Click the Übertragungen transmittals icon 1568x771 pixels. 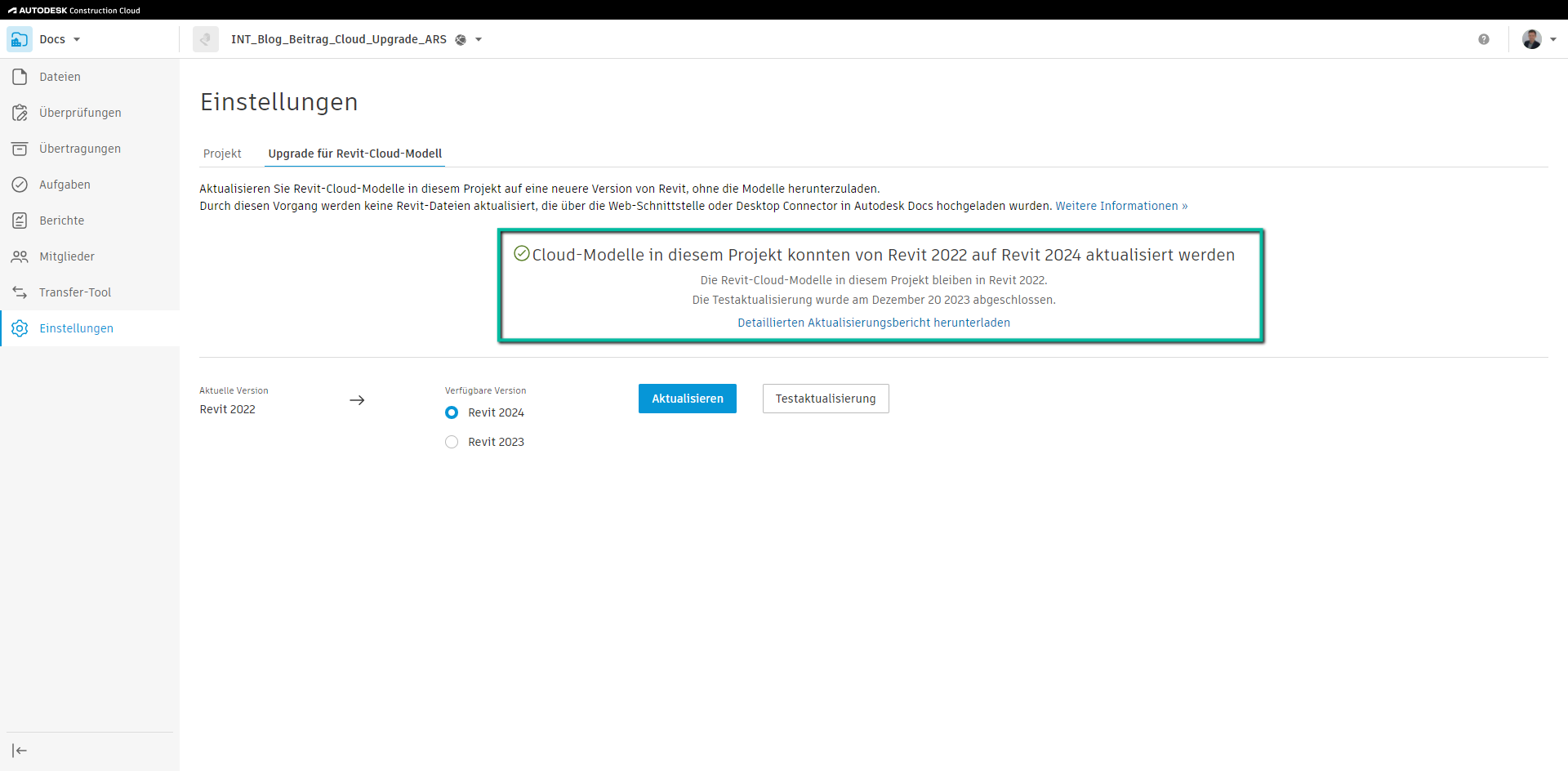[x=20, y=149]
